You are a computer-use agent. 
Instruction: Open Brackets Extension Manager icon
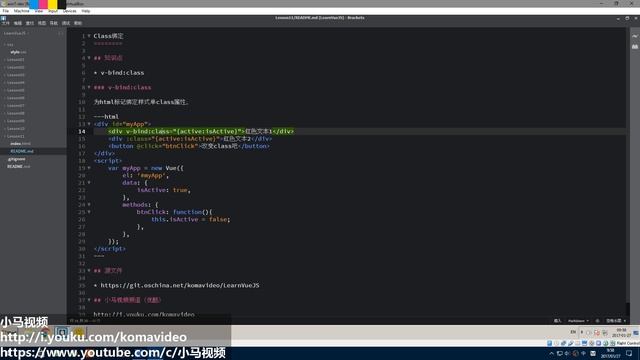pos(635,47)
